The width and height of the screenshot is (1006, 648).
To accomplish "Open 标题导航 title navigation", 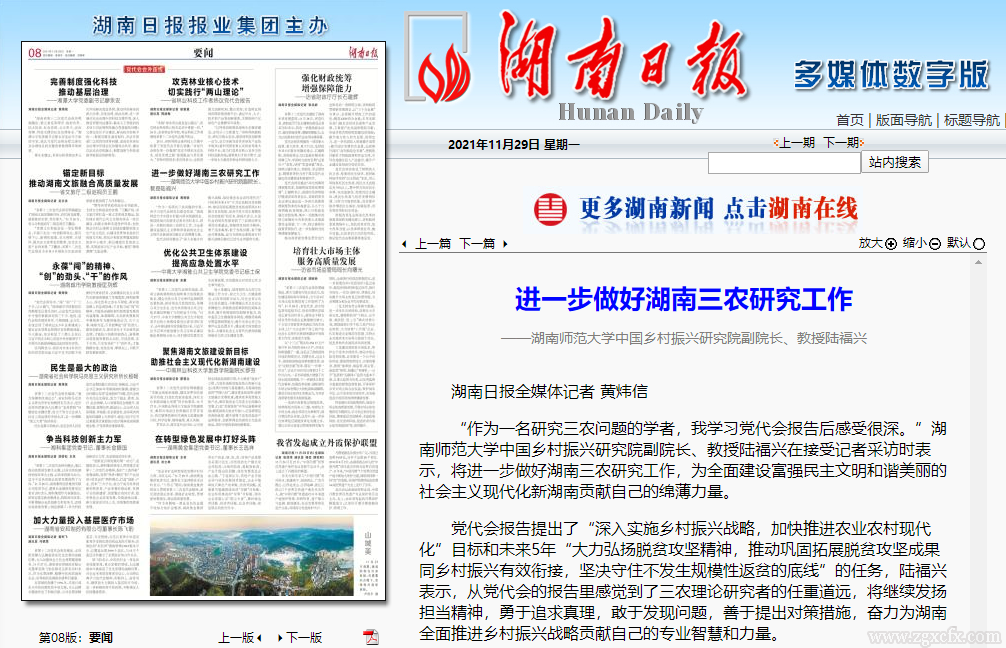I will pyautogui.click(x=971, y=120).
